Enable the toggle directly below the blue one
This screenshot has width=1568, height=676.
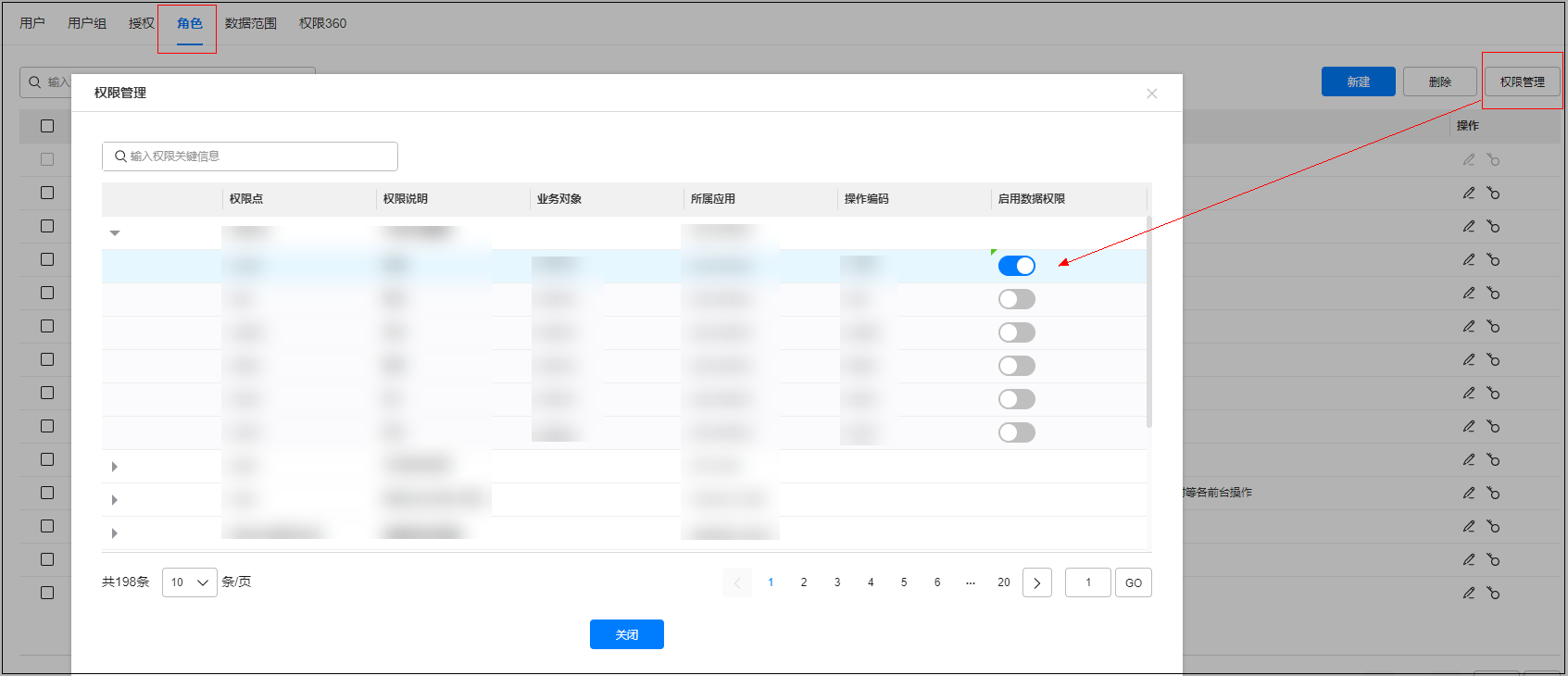coord(1017,299)
